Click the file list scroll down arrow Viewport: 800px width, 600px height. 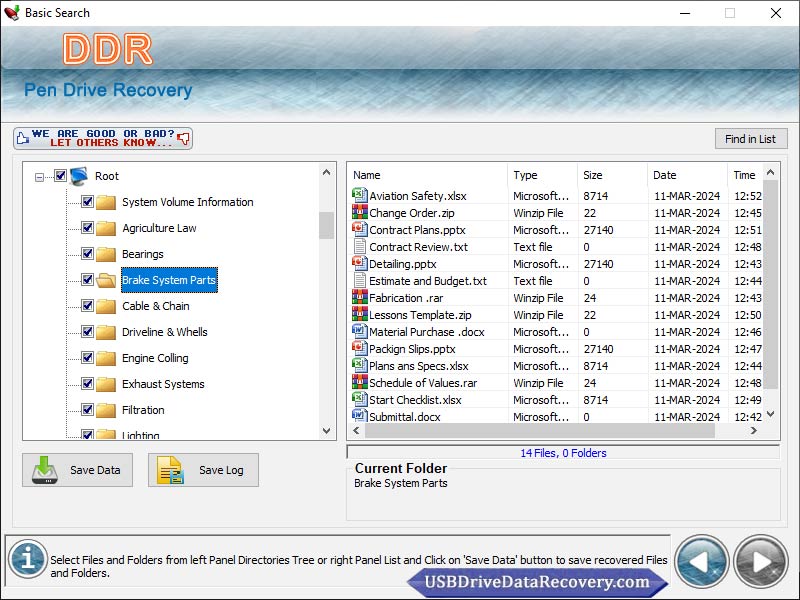pyautogui.click(x=770, y=414)
